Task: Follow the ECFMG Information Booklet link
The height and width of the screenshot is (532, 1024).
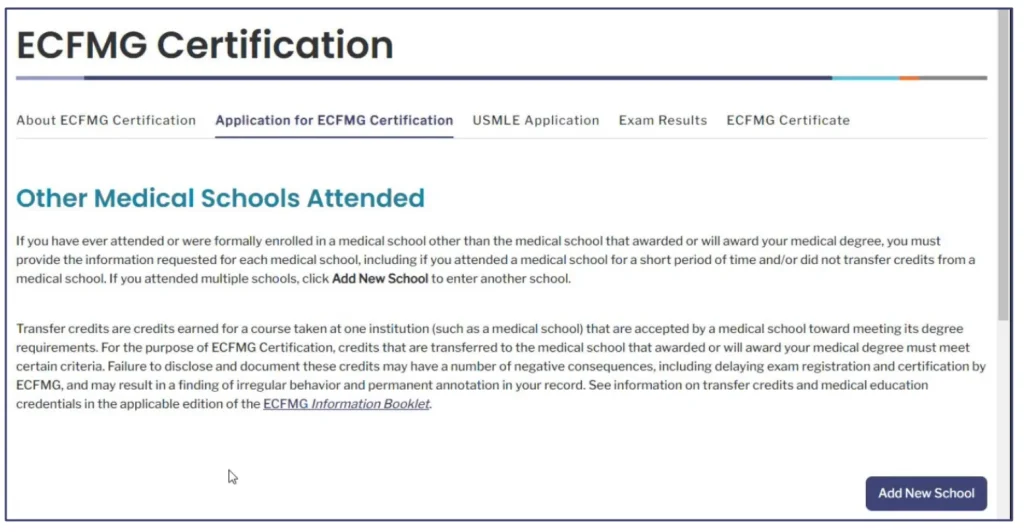Action: point(346,404)
